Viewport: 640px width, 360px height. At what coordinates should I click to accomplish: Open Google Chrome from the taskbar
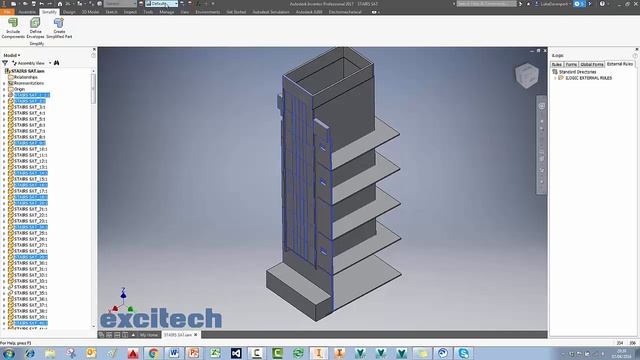(153, 353)
